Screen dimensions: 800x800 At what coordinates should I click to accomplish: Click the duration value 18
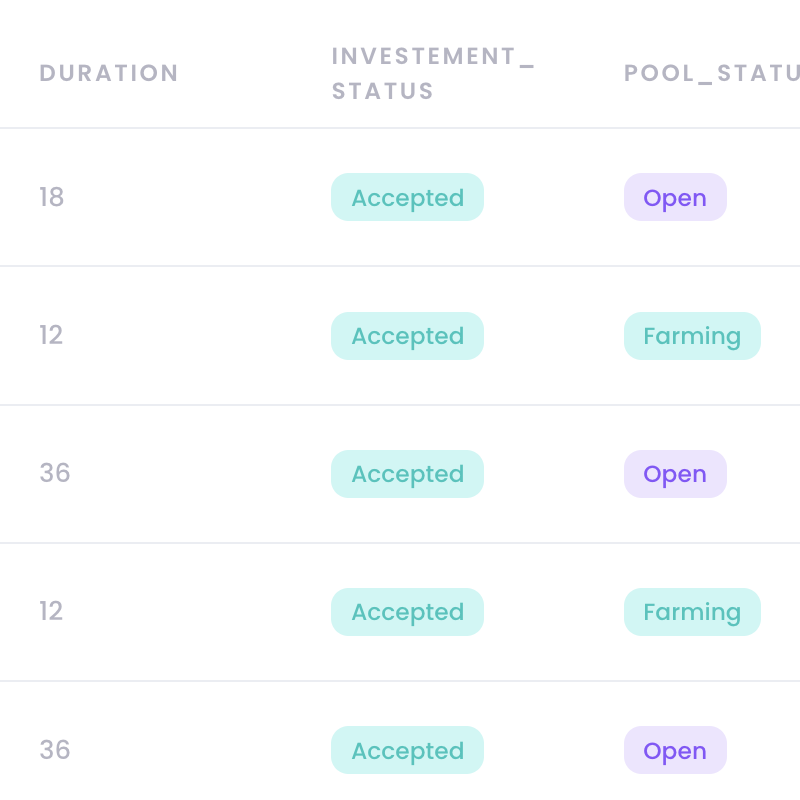pyautogui.click(x=52, y=197)
